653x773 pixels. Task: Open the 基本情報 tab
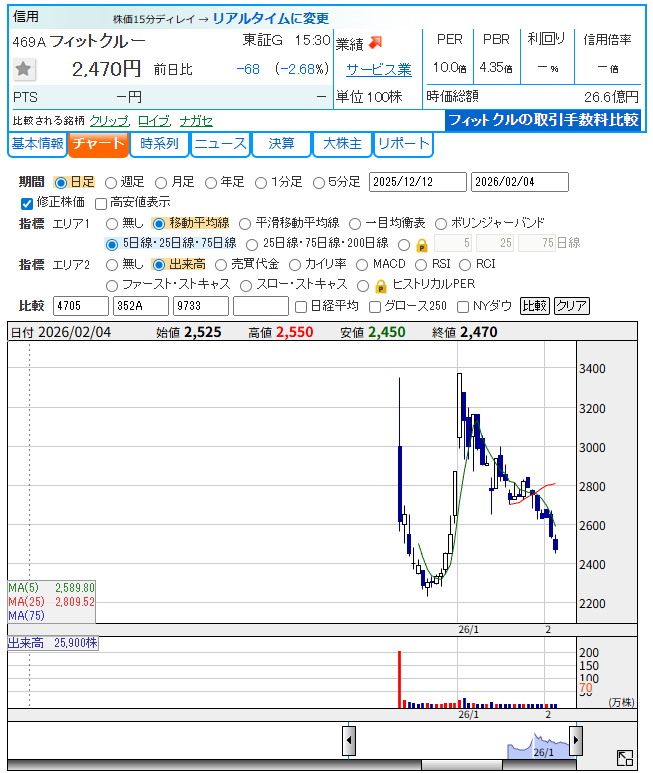click(x=37, y=144)
